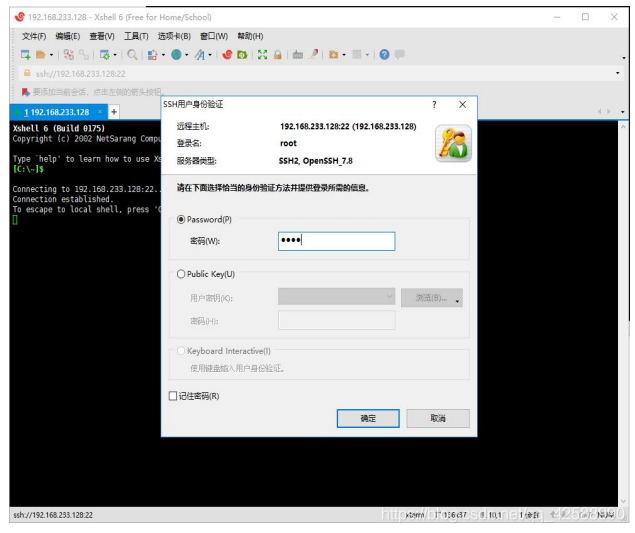Screen dimensions: 635x533
Task: Click the 浏览(B)... browse button
Action: 432,298
